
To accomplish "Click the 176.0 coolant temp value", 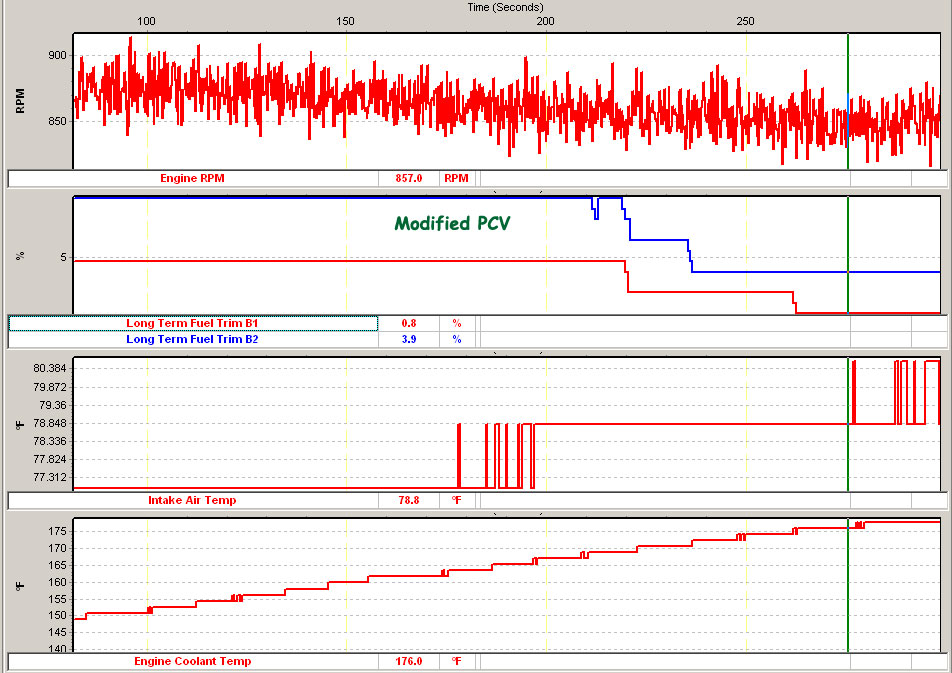I will (408, 661).
